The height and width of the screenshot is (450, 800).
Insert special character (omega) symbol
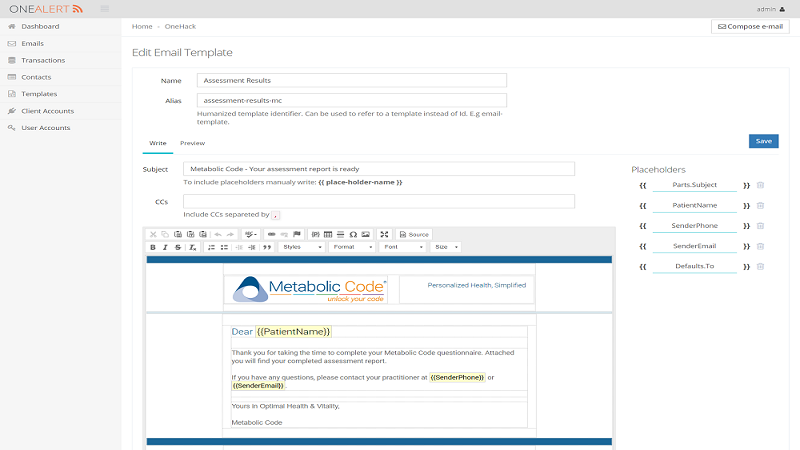click(x=353, y=234)
